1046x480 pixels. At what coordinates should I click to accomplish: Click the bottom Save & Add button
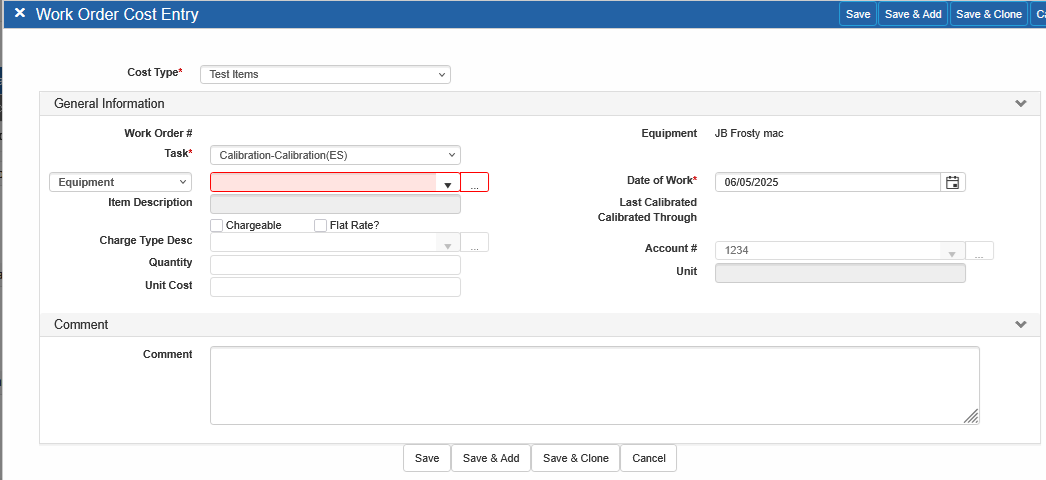click(x=490, y=458)
